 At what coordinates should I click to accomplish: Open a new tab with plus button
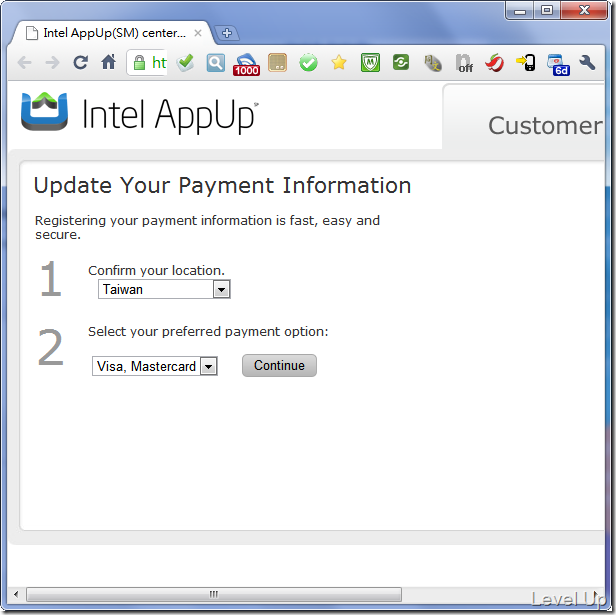tap(227, 33)
